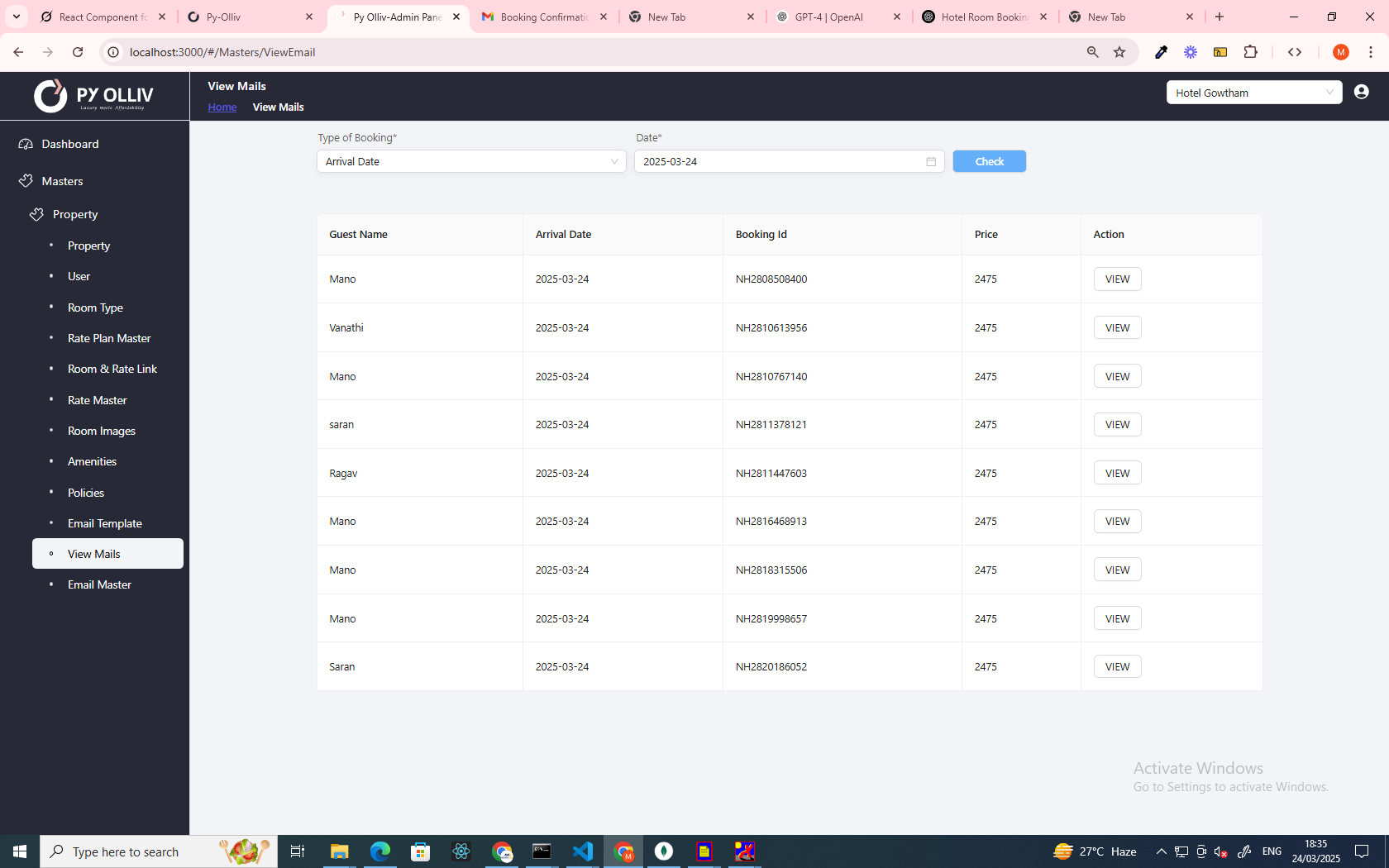
Task: Collapse the Masters sidebar section
Action: pyautogui.click(x=62, y=181)
